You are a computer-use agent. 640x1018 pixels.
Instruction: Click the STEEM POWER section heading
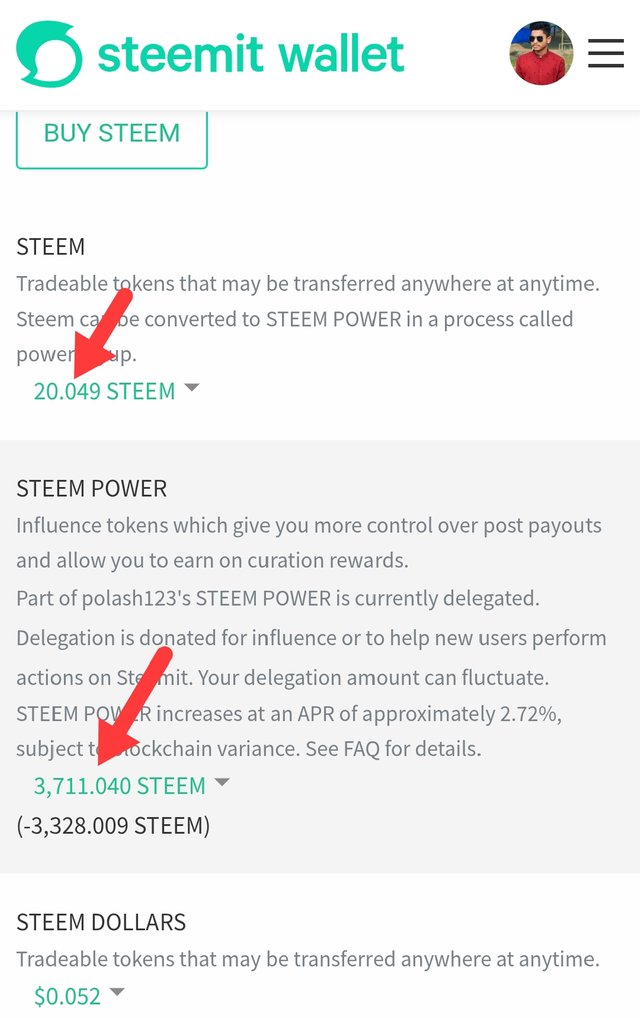(92, 488)
